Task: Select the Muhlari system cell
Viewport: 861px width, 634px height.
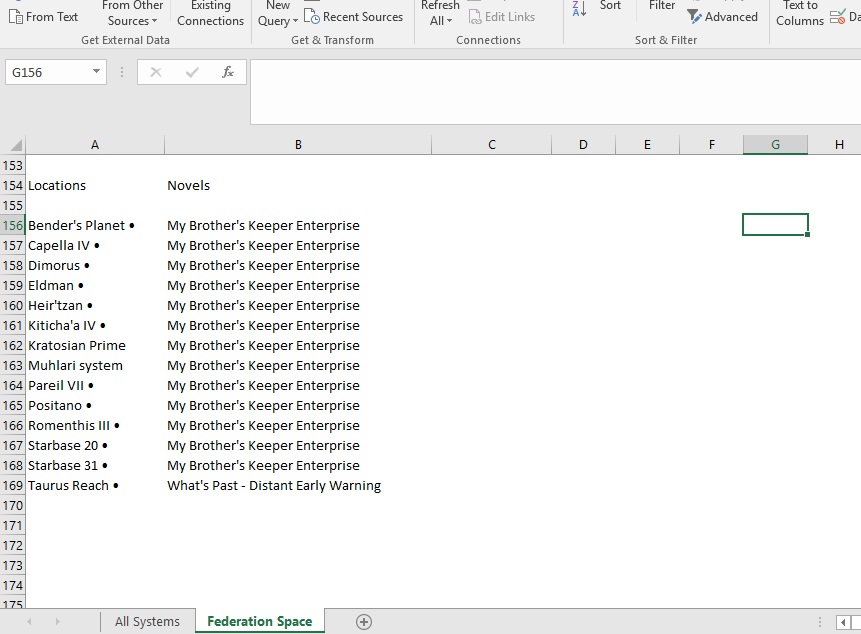Action: [95, 366]
